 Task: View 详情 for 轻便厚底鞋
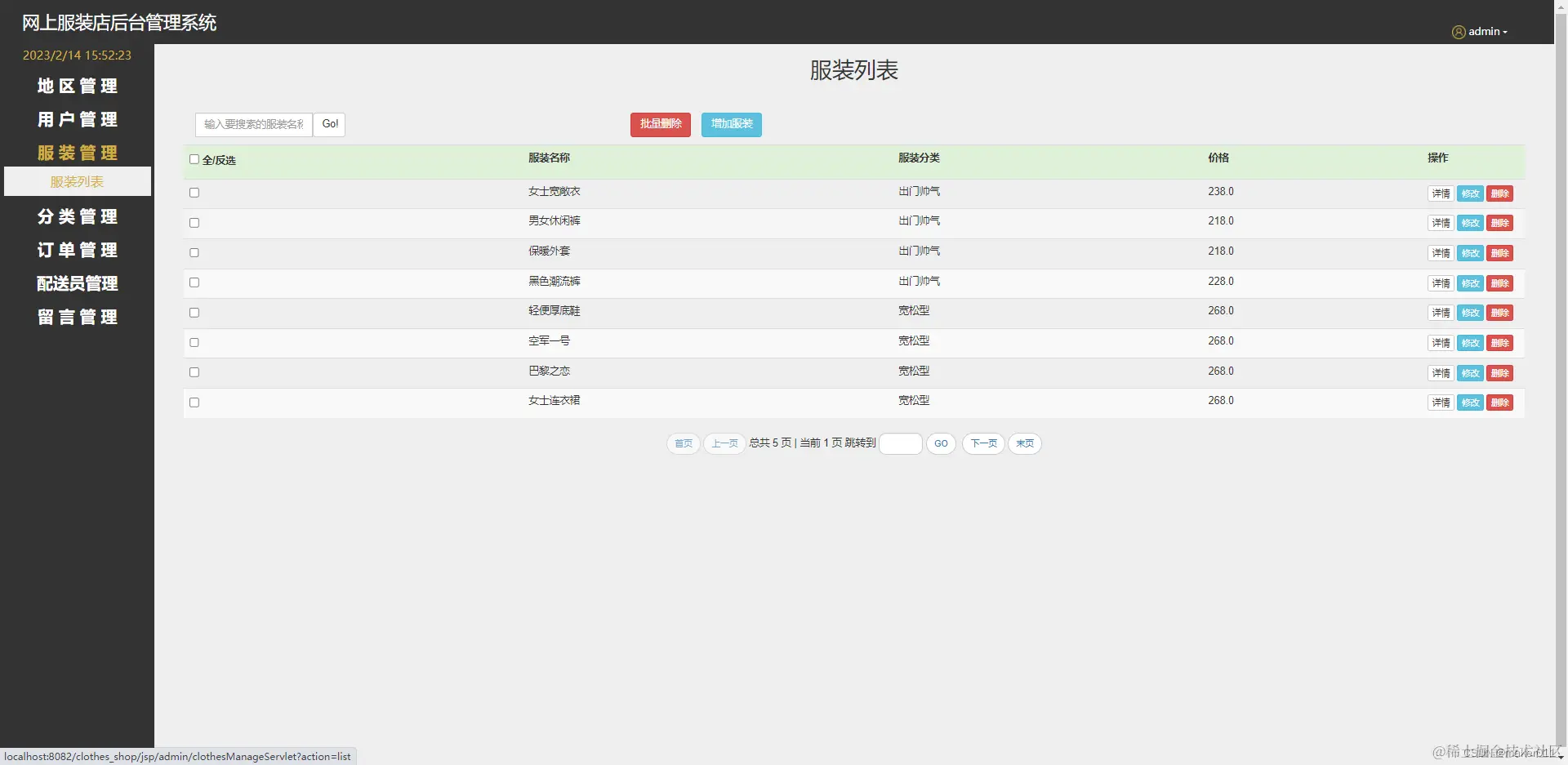tap(1441, 313)
